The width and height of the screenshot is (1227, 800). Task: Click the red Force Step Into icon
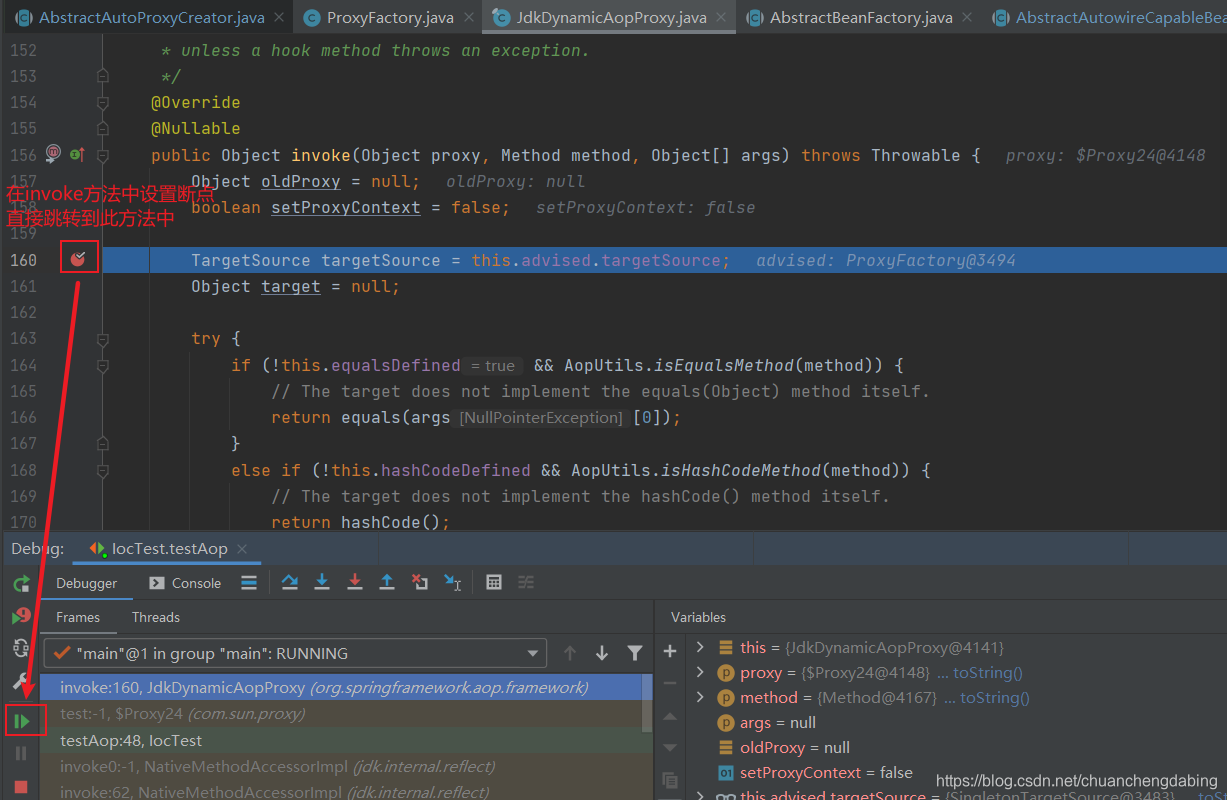[x=354, y=582]
